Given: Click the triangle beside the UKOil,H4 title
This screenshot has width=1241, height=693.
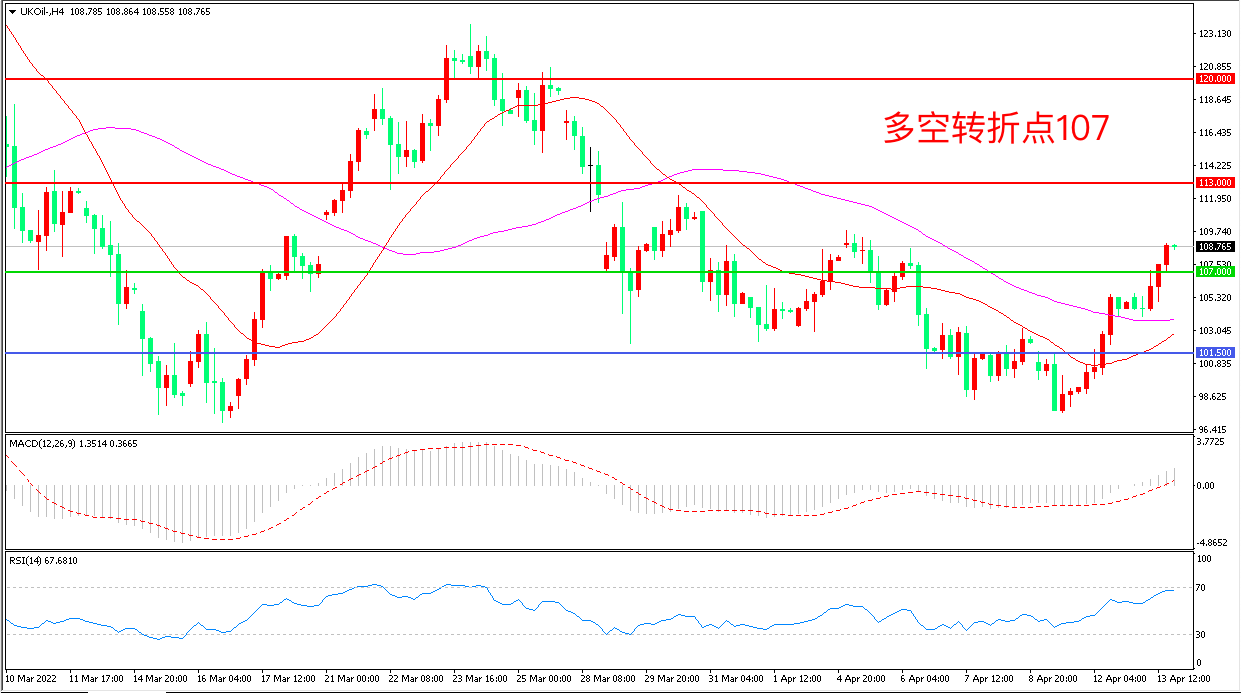Looking at the screenshot, I should click(x=12, y=12).
